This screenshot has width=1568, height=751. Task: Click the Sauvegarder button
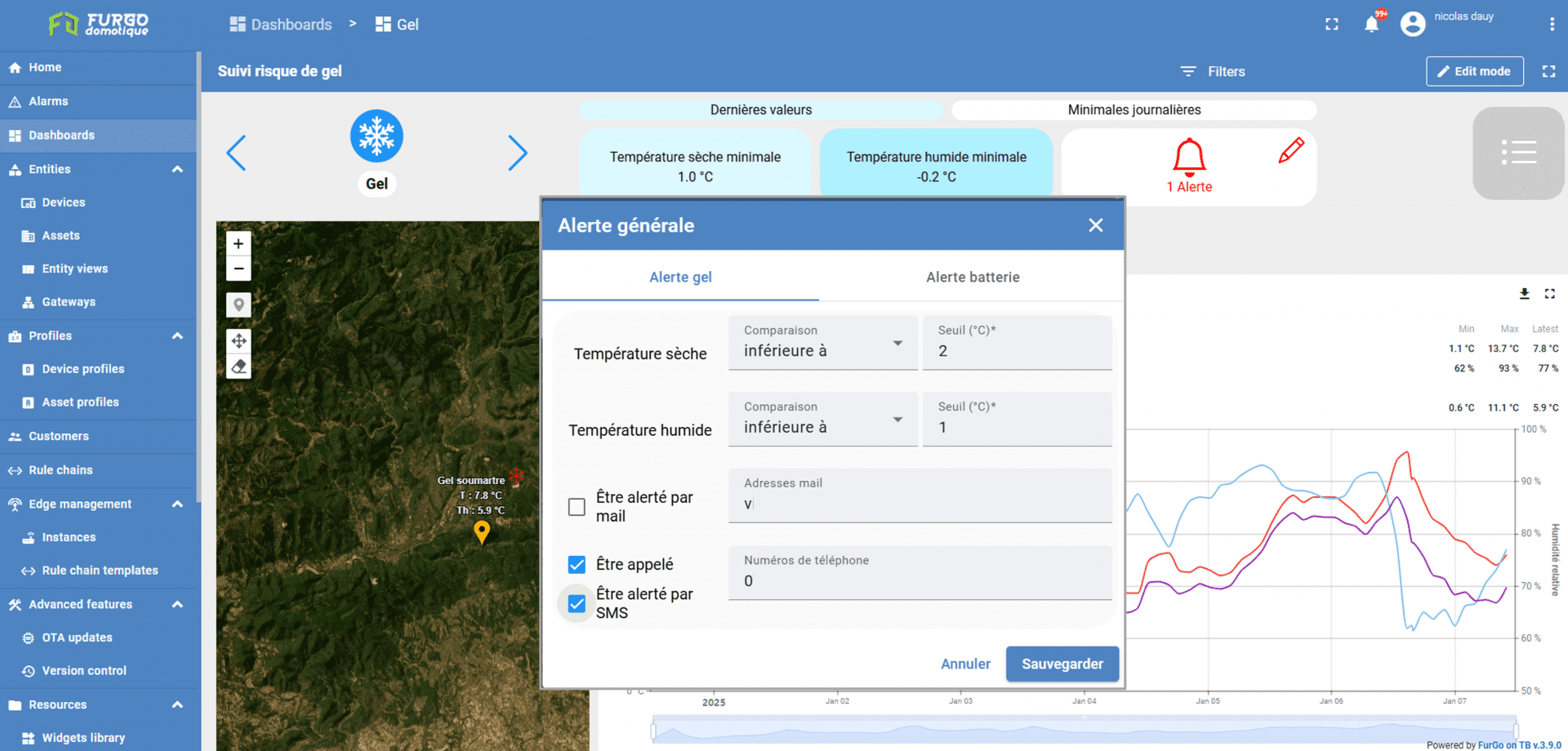click(x=1062, y=664)
